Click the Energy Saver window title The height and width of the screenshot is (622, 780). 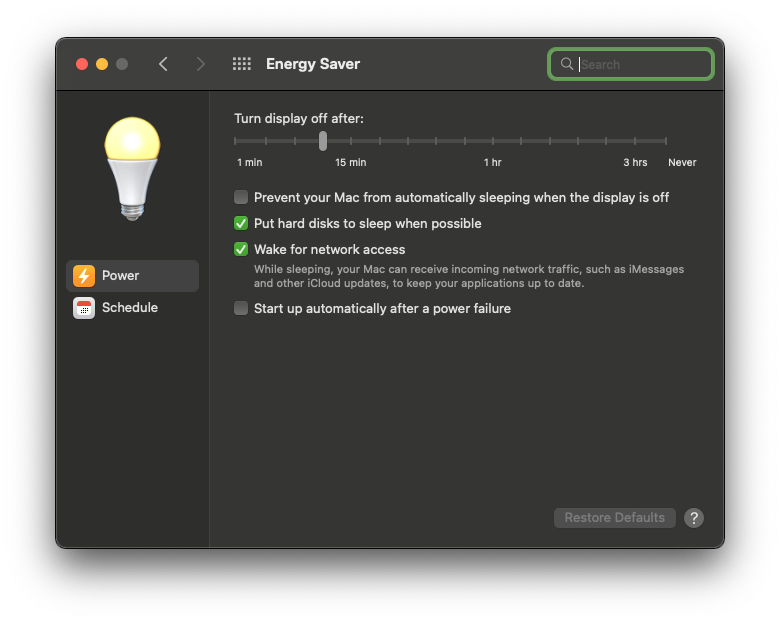click(313, 64)
